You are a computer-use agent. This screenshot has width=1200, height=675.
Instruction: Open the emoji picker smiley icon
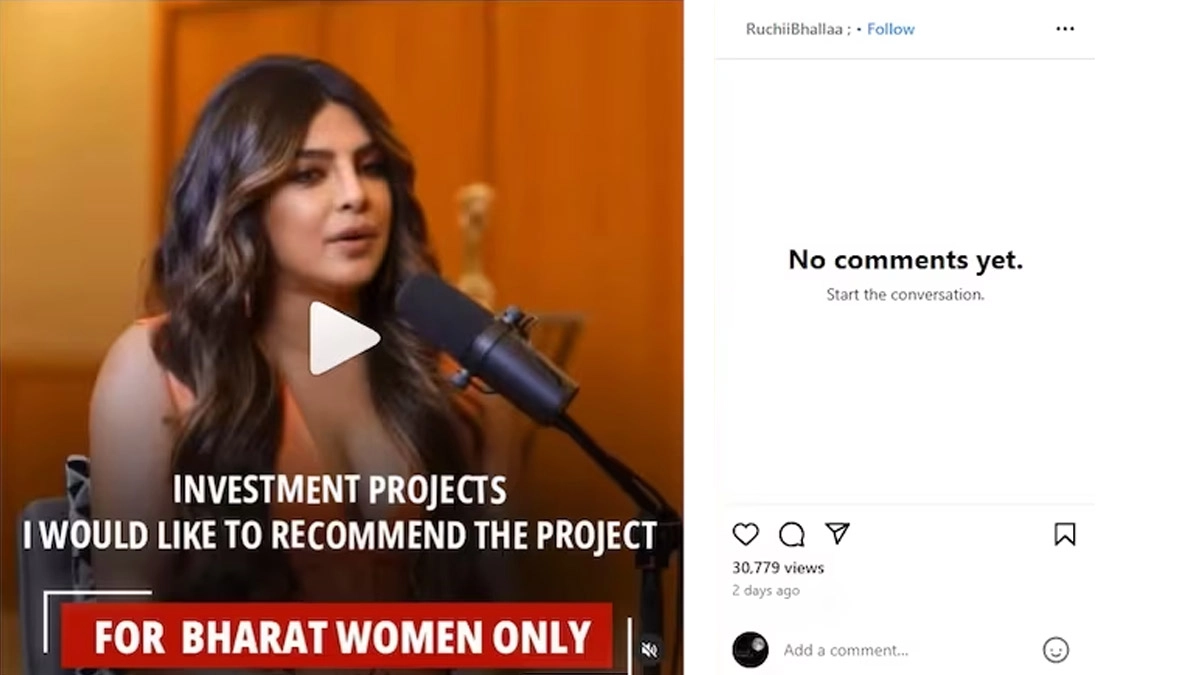(x=1056, y=650)
